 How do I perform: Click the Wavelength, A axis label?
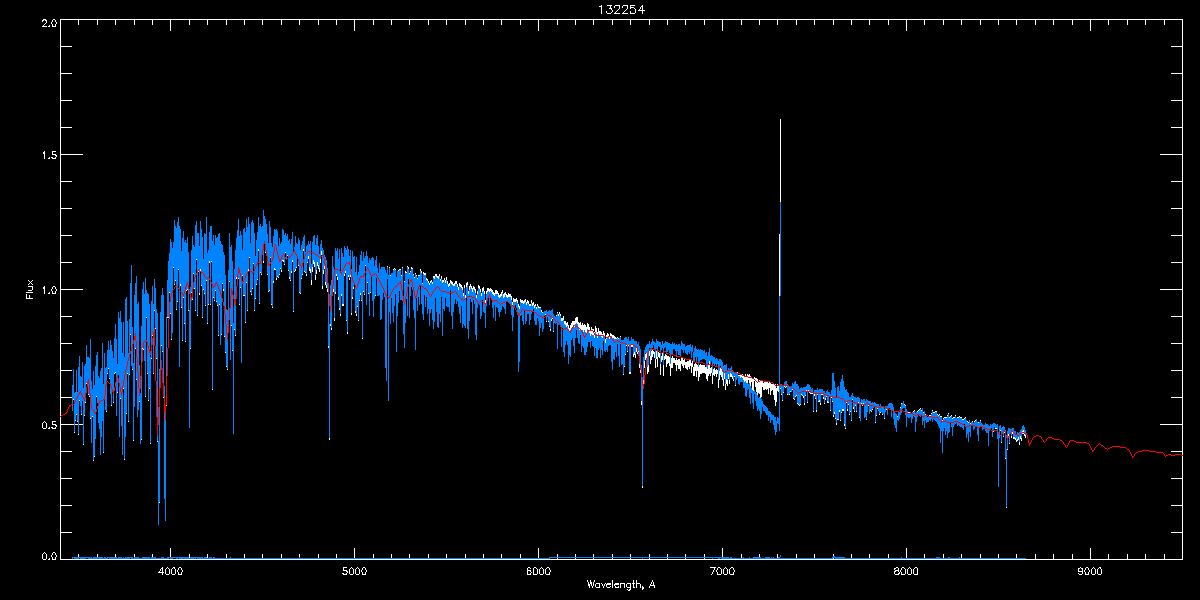coord(621,584)
